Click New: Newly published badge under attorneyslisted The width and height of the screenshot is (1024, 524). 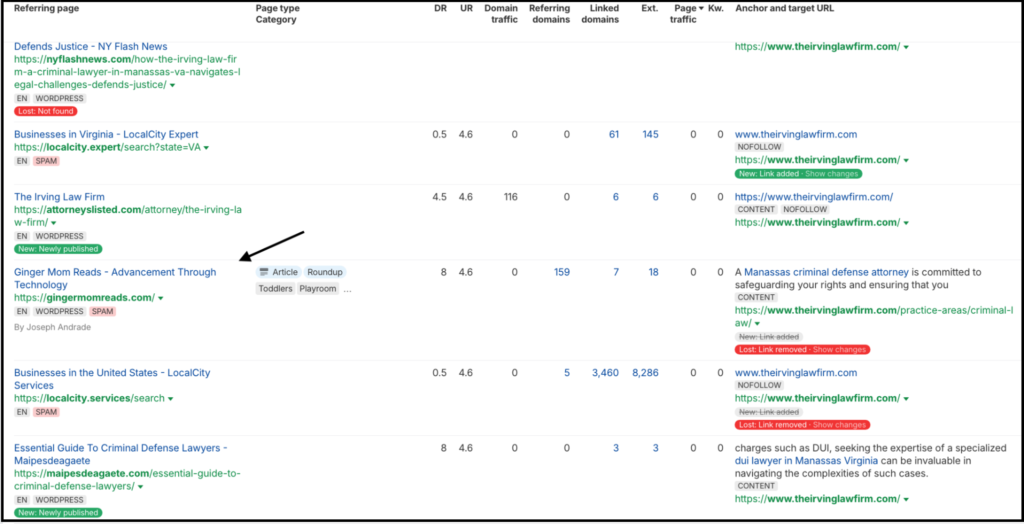(58, 249)
